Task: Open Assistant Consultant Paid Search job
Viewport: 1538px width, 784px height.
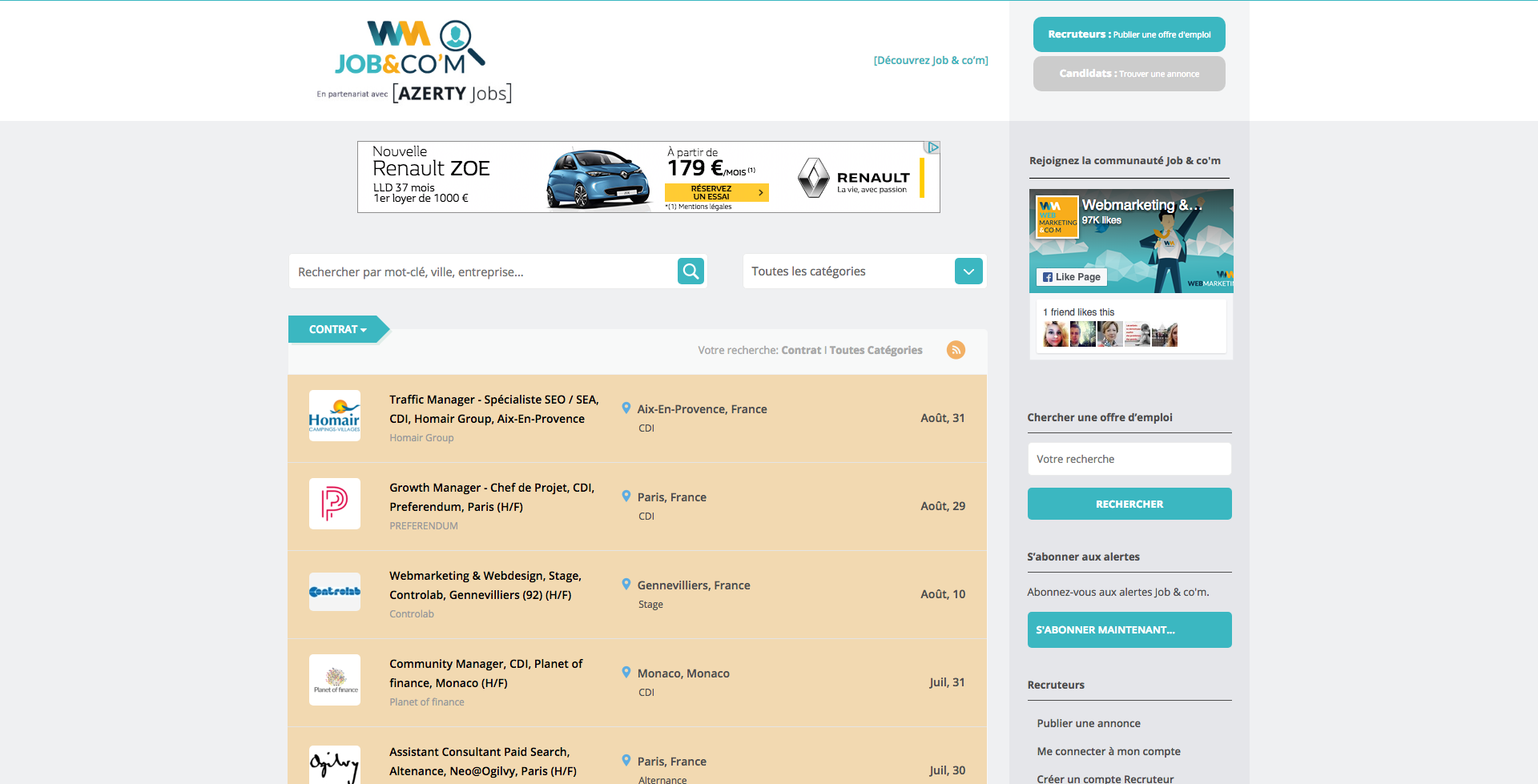Action: pos(483,762)
